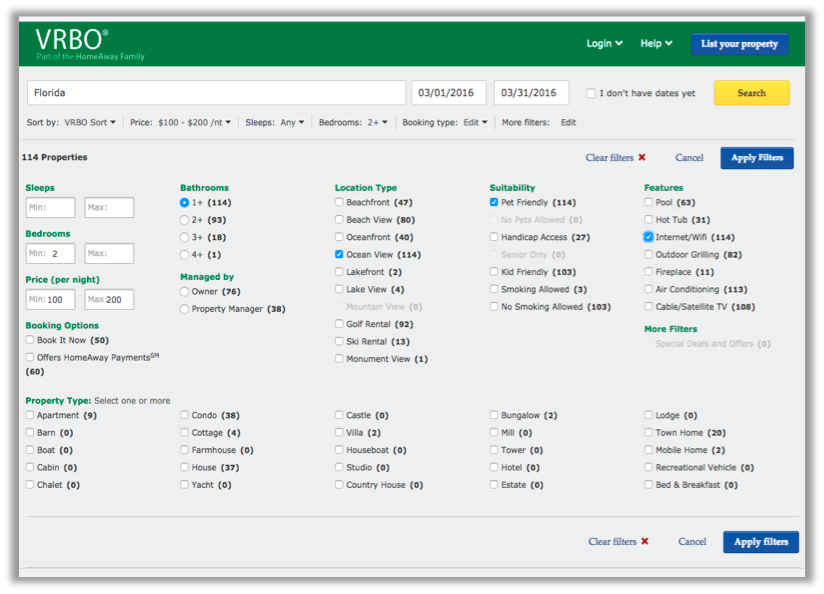Check Bungalow property type
Image resolution: width=824 pixels, height=594 pixels.
click(x=494, y=415)
